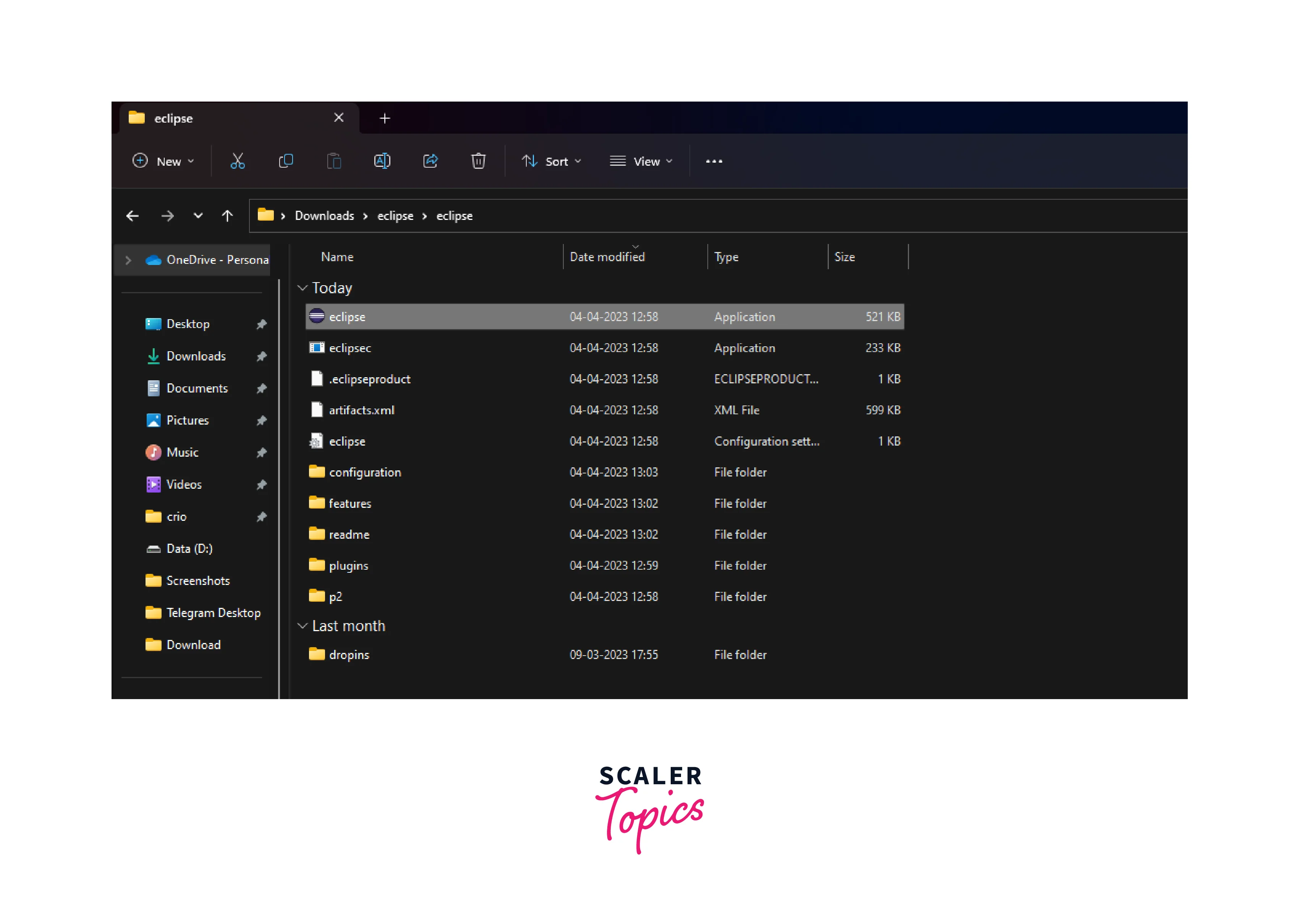Viewport: 1299px width, 924px height.
Task: Collapse the Today group
Action: click(303, 288)
